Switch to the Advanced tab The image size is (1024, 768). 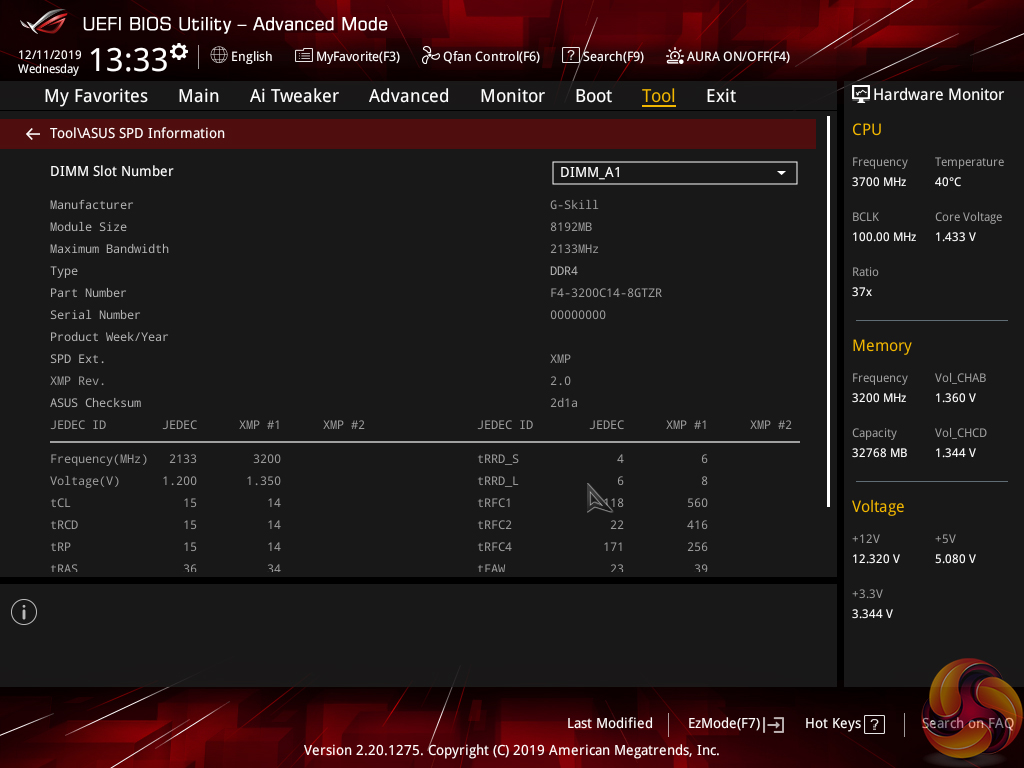[409, 96]
